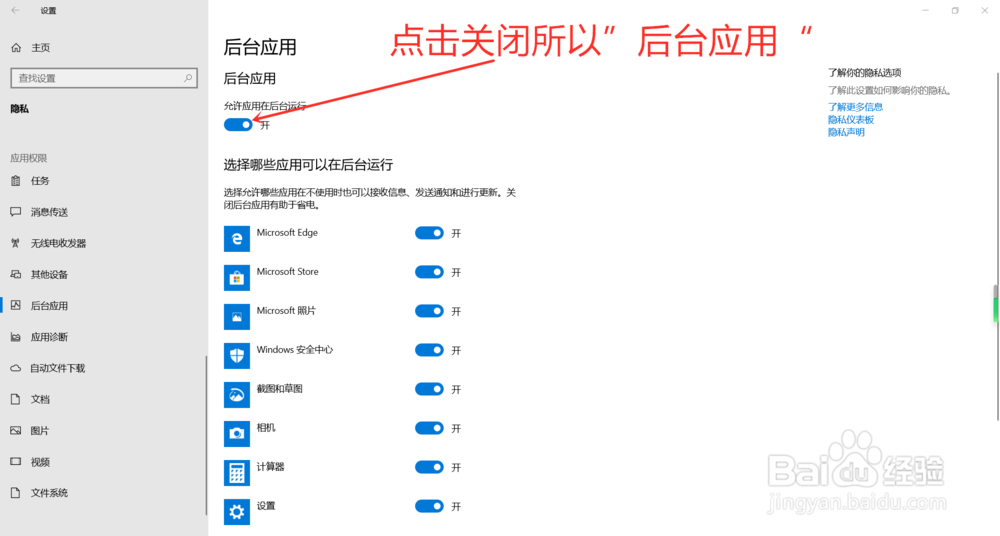Click the Microsoft Edge app name
This screenshot has width=1000, height=536.
click(287, 232)
